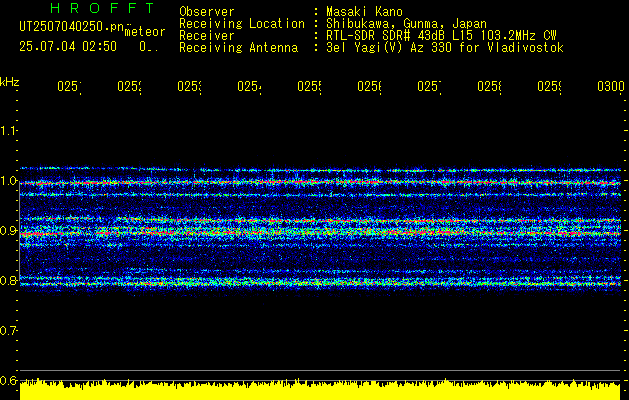
Task: Click the kHz axis unit label
Action: [9, 82]
